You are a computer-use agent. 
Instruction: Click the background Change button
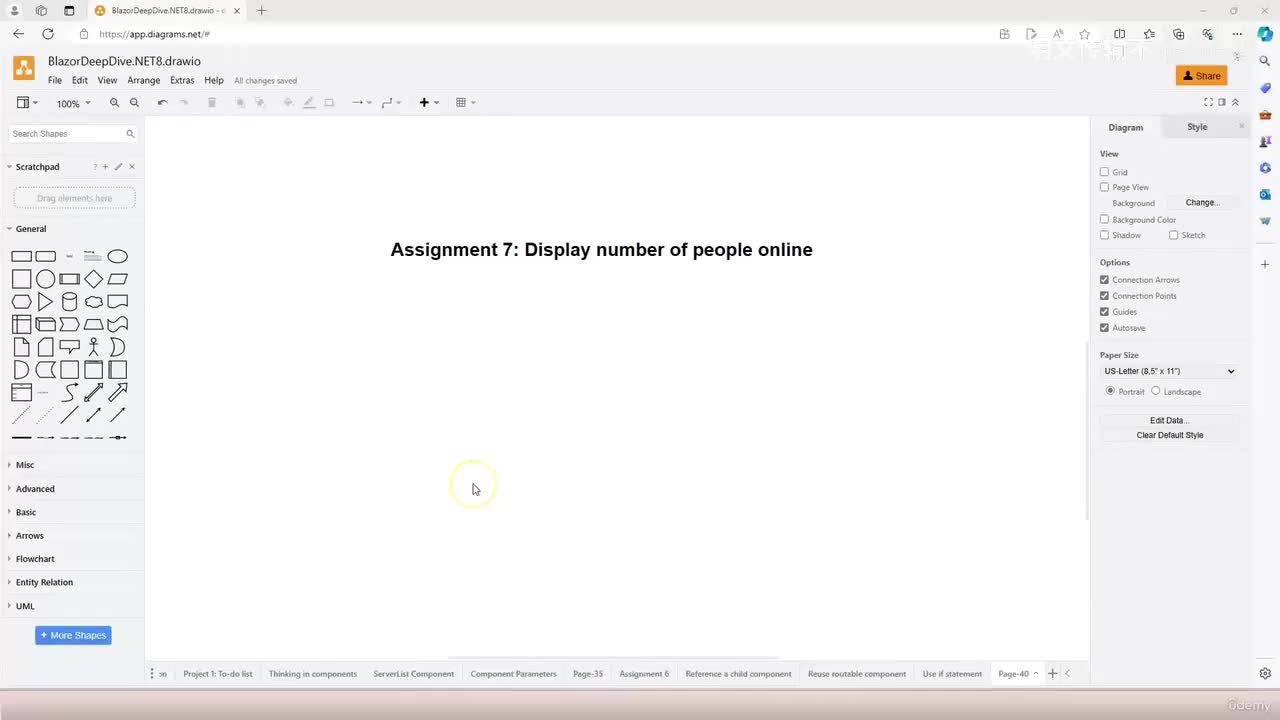coord(1202,203)
